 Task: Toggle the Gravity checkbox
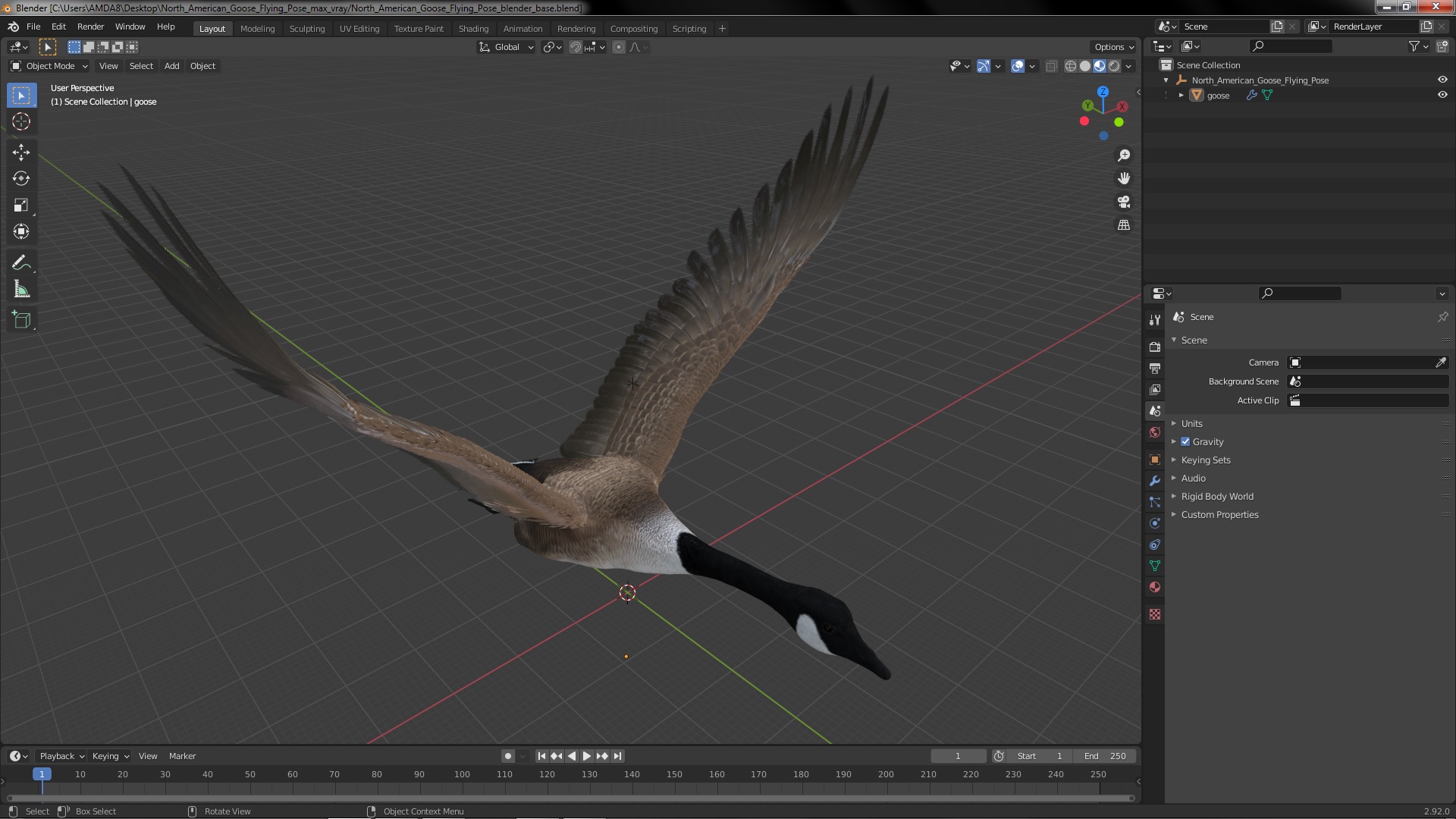1185,441
